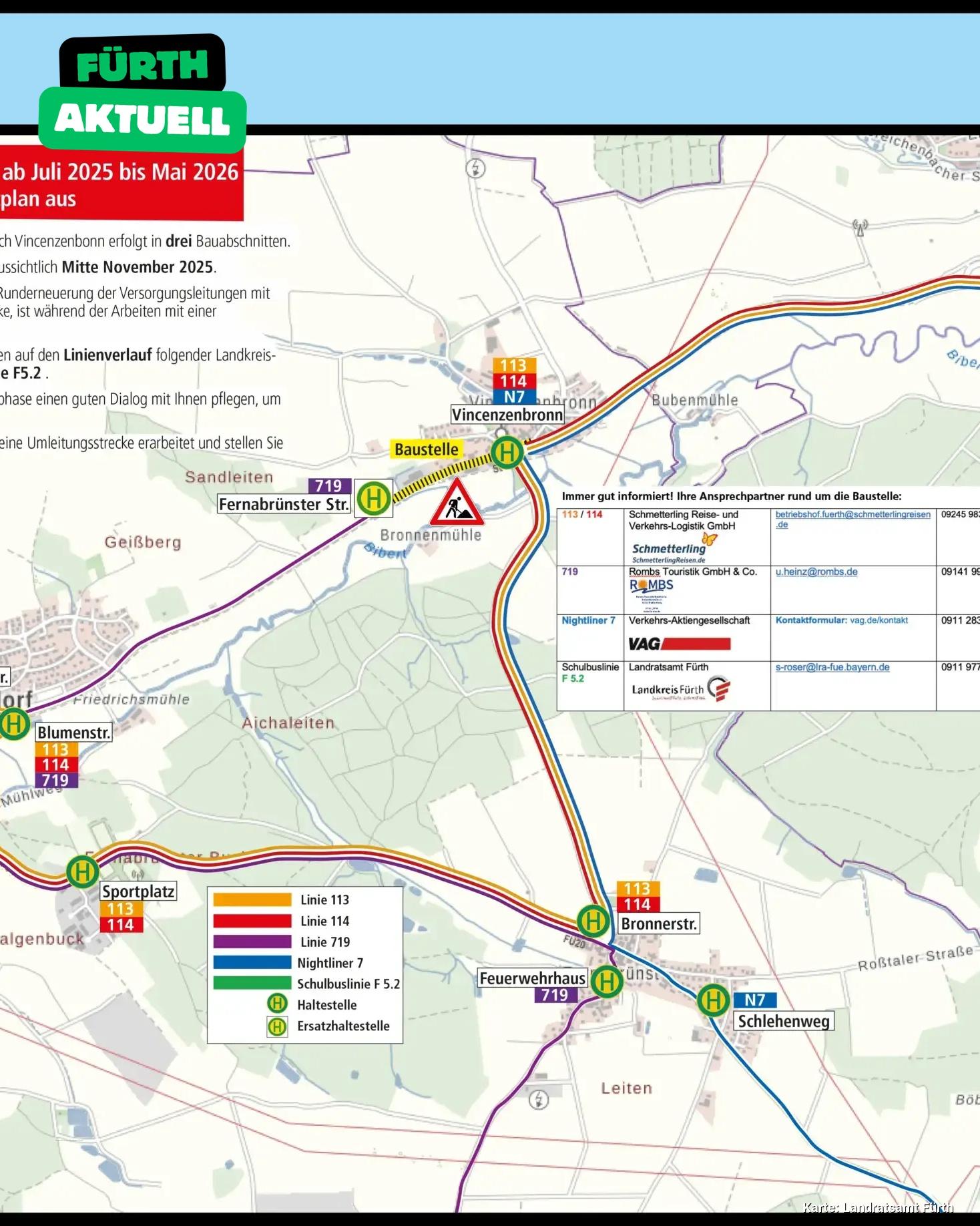
Task: Click the yellow Baustelle label
Action: click(427, 449)
